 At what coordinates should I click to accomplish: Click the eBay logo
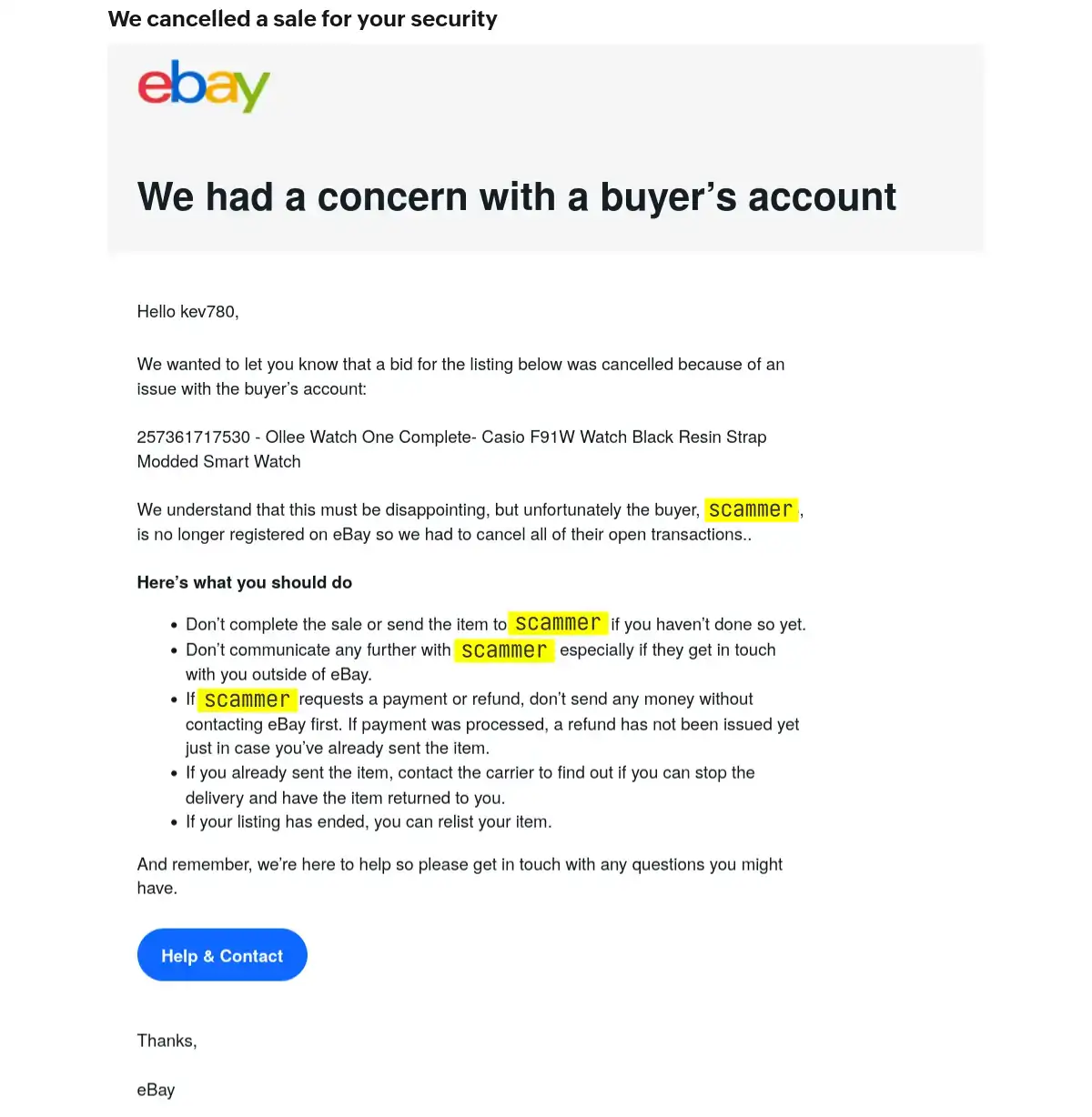pyautogui.click(x=203, y=86)
